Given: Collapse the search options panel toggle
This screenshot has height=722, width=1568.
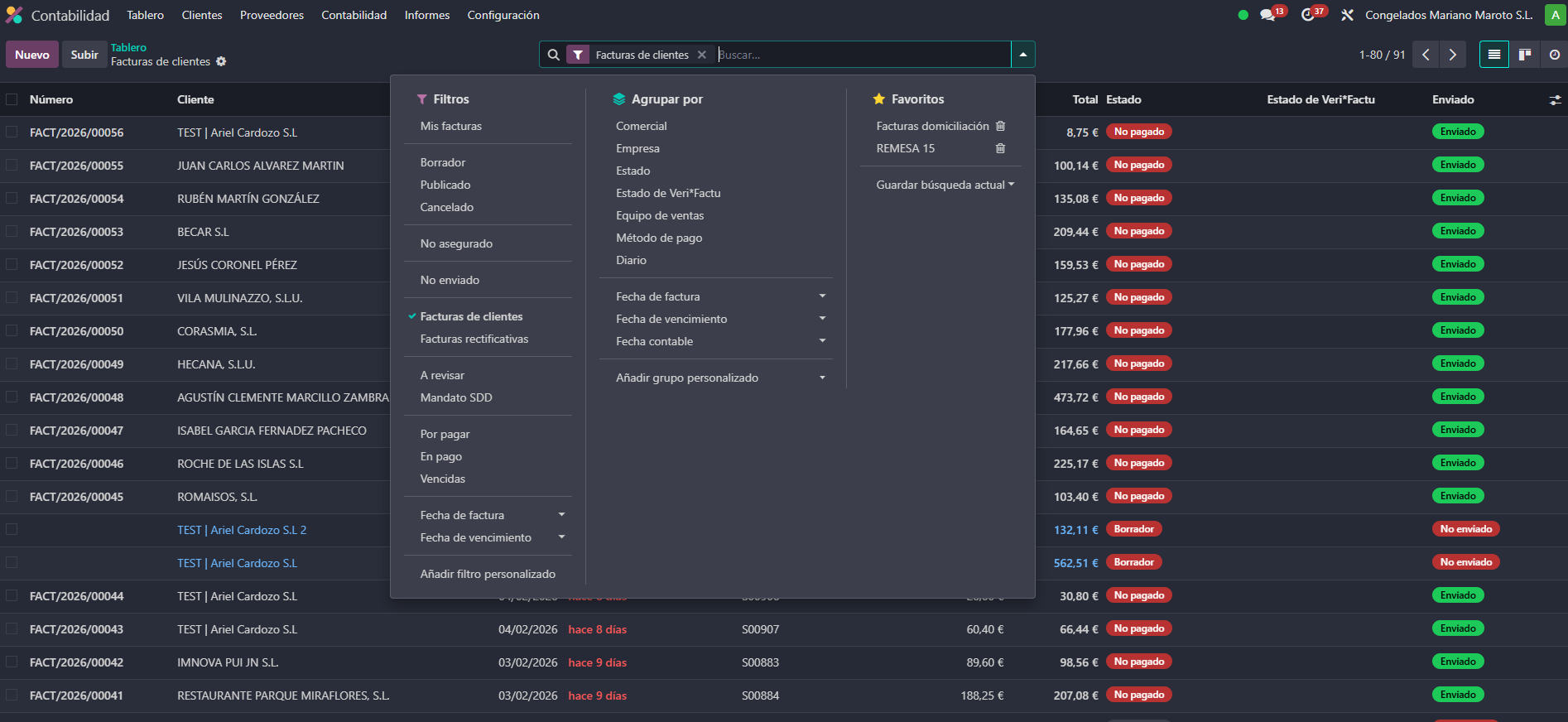Looking at the screenshot, I should coord(1022,55).
